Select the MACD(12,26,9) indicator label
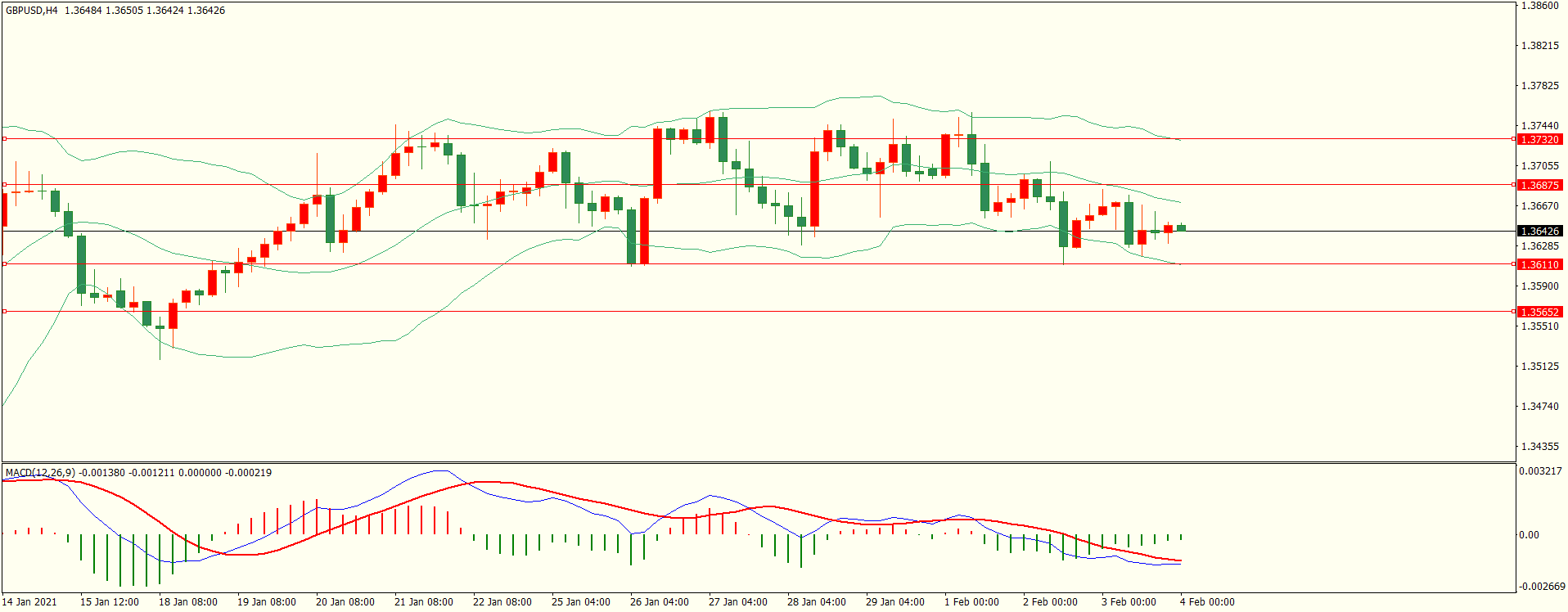This screenshot has height=612, width=1568. click(40, 473)
